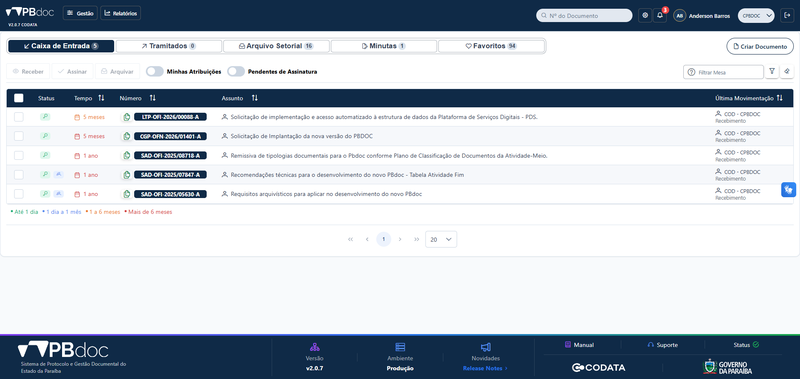Open the Relatórios menu

(120, 13)
